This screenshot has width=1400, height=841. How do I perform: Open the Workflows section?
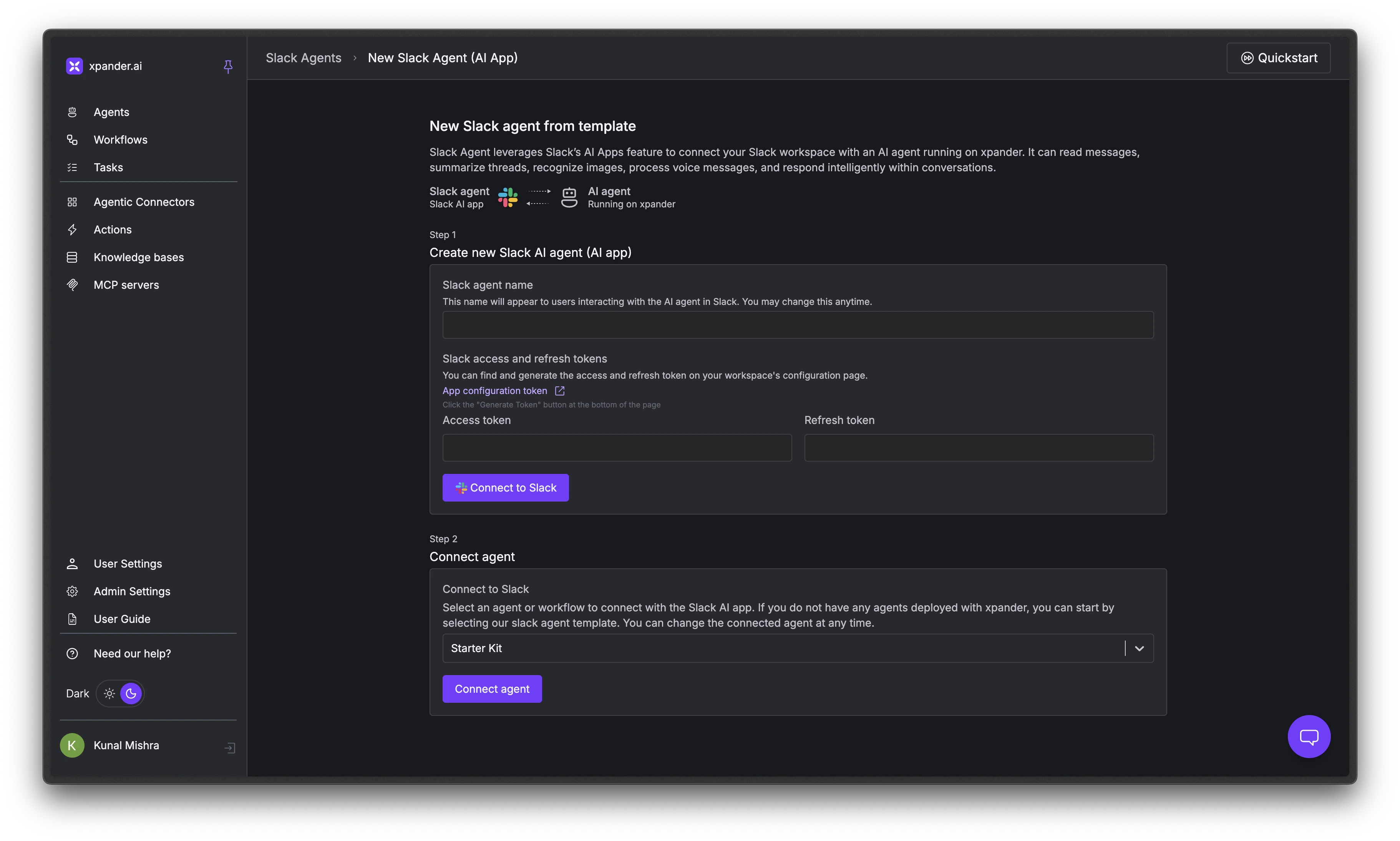pos(120,139)
